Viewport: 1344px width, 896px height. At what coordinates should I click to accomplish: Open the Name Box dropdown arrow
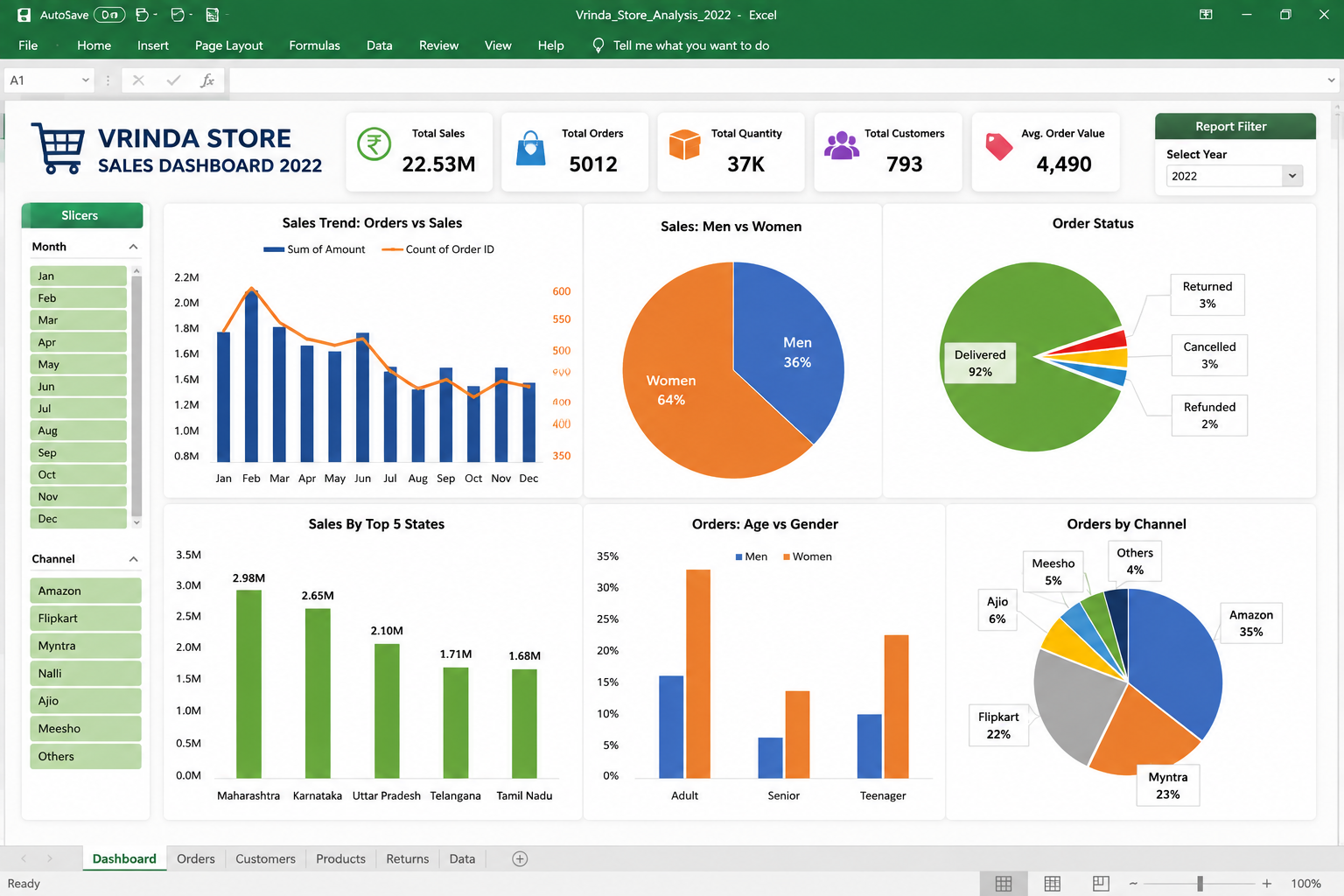[86, 80]
